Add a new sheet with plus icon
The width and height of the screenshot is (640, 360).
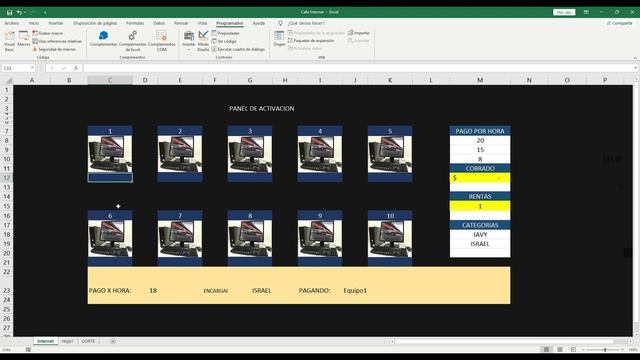coord(113,341)
